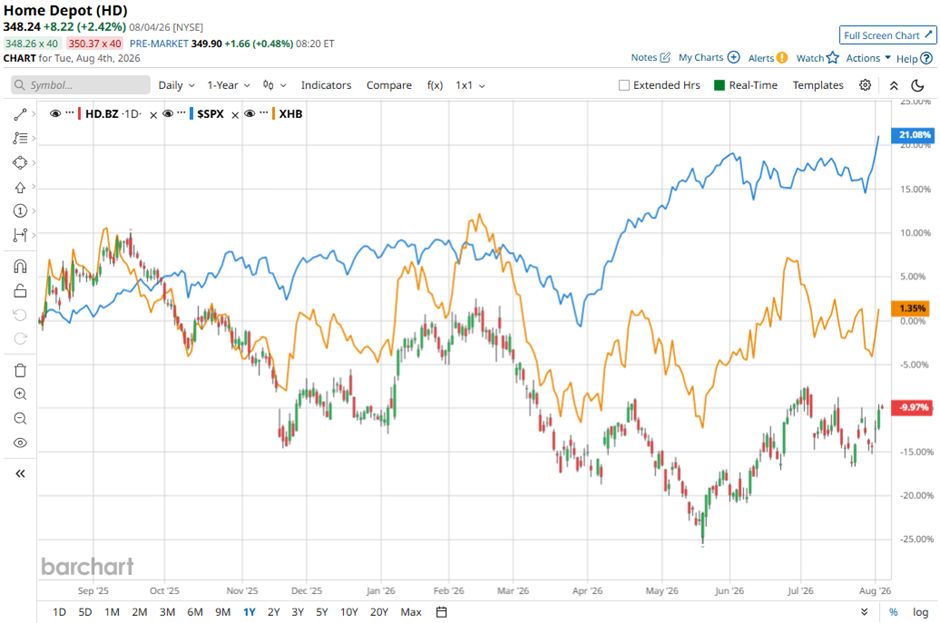The image size is (940, 623).
Task: Zoom in with the magnifier plus
Action: pyautogui.click(x=20, y=394)
